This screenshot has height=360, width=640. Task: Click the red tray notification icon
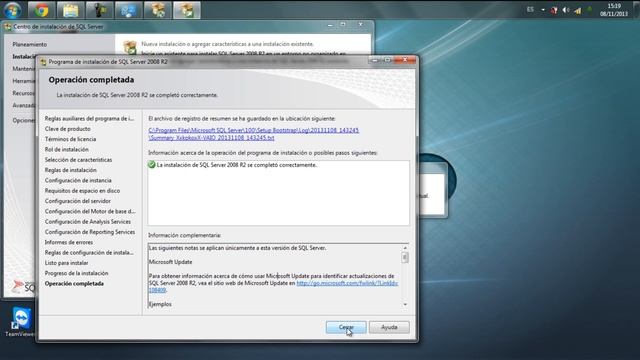pyautogui.click(x=554, y=10)
